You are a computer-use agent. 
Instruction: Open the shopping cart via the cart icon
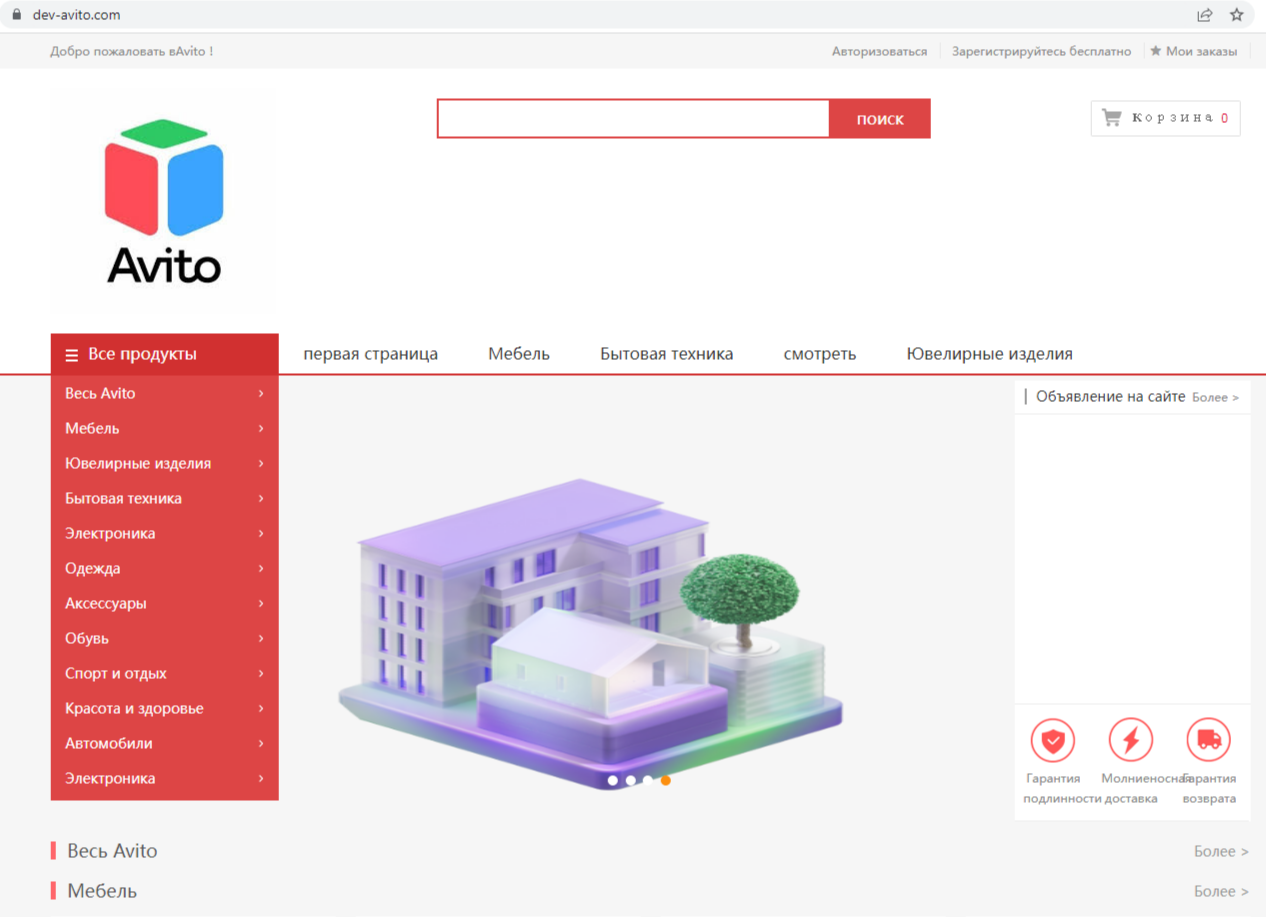1112,117
